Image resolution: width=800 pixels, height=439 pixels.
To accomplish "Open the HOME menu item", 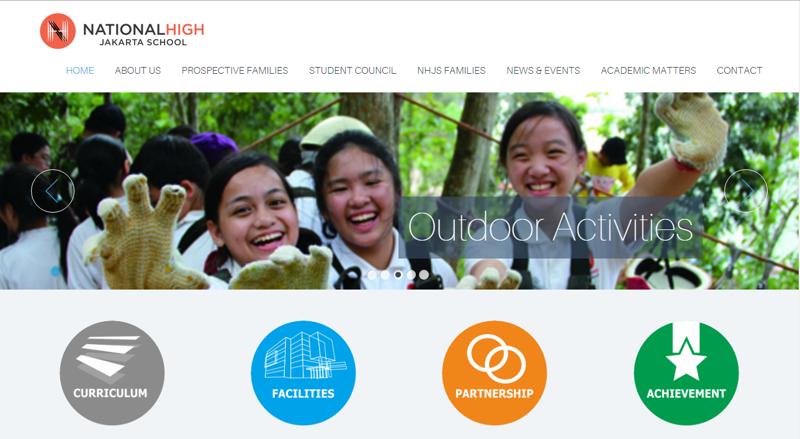I will (80, 70).
